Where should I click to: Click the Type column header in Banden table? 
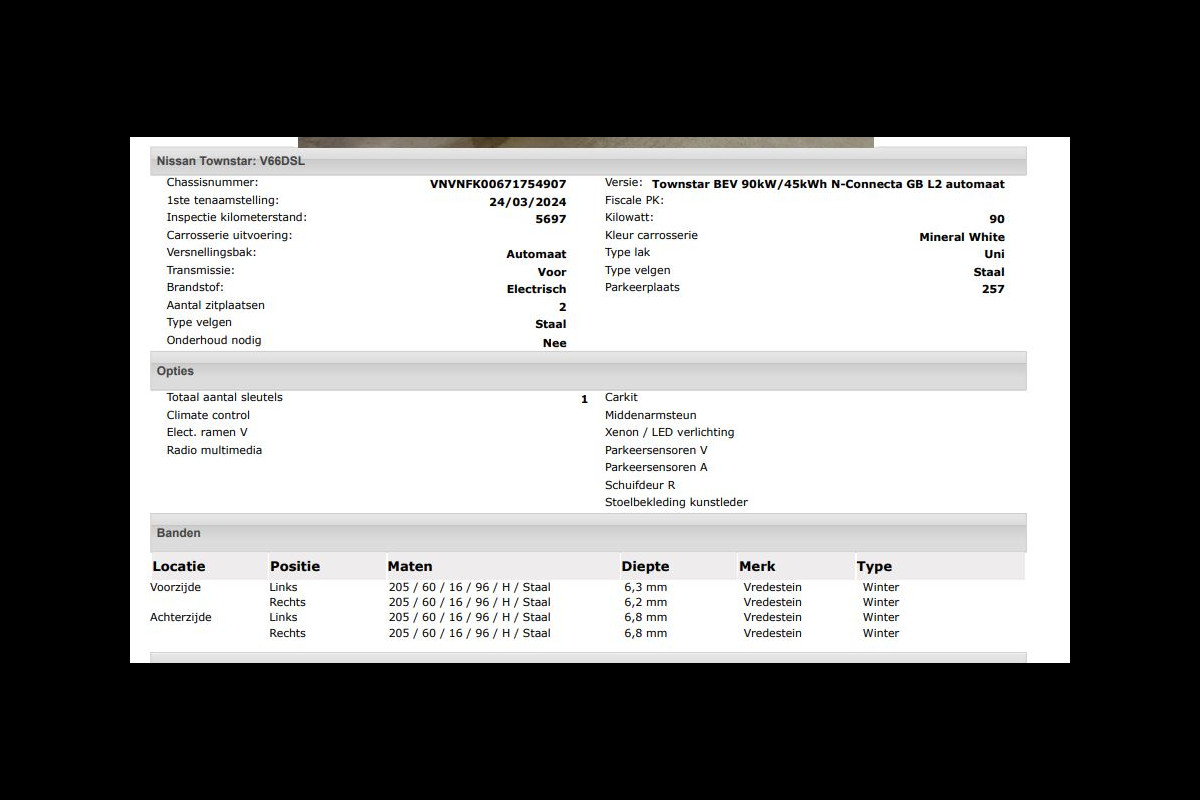[874, 566]
